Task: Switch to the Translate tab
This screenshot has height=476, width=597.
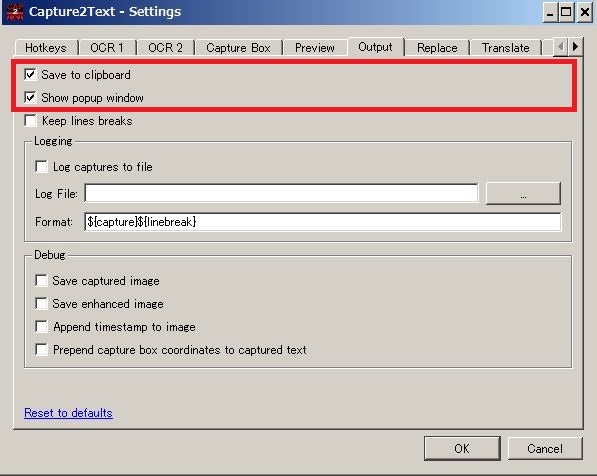Action: point(506,48)
